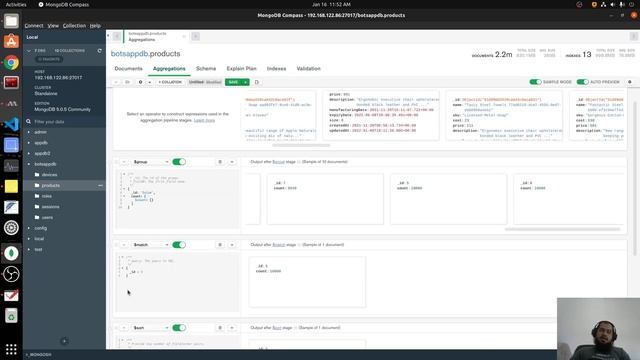Click the $group link in output header

click(x=278, y=162)
